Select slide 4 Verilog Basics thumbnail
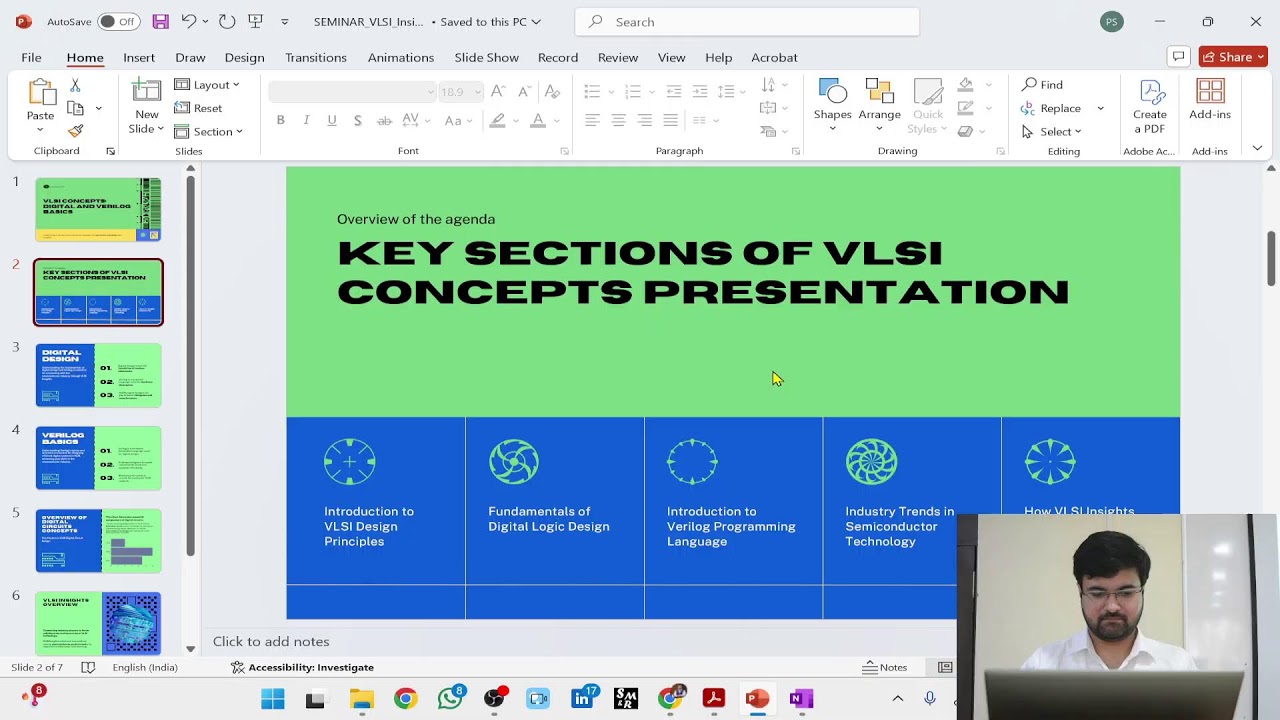Screen dimensions: 1280x720 pos(98,458)
